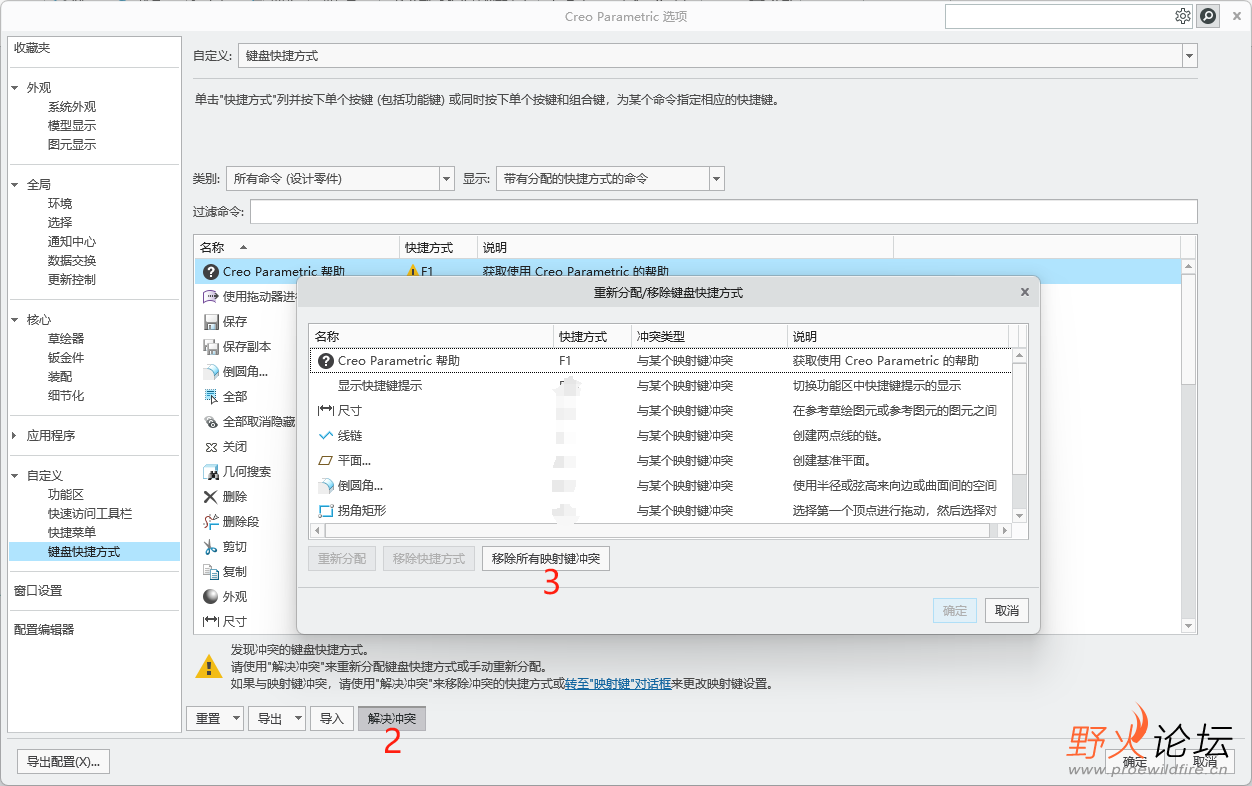
Task: Select 收藏夹 in the sidebar
Action: click(x=32, y=48)
